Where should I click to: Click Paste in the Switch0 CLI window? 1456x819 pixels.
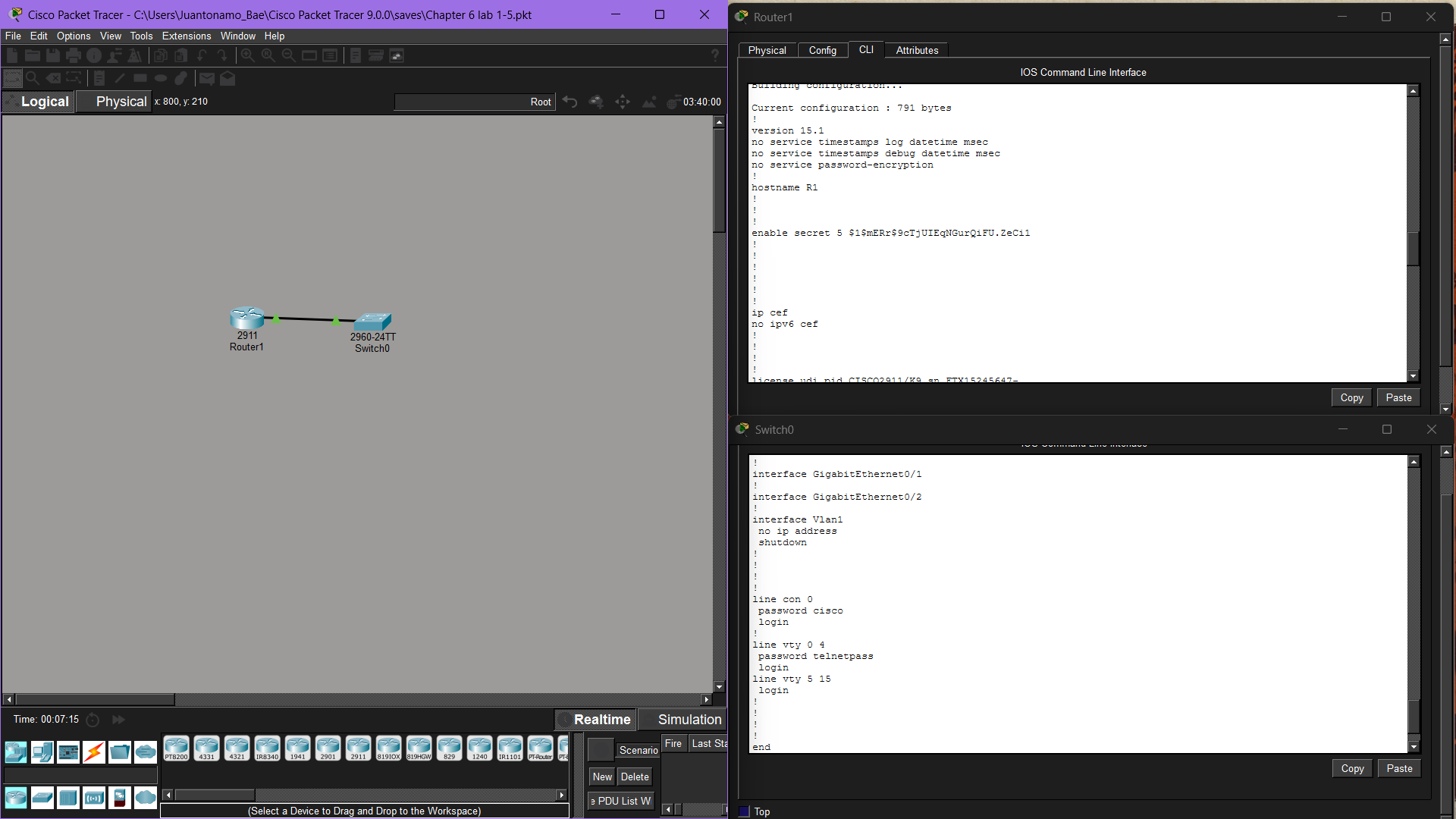click(1399, 768)
